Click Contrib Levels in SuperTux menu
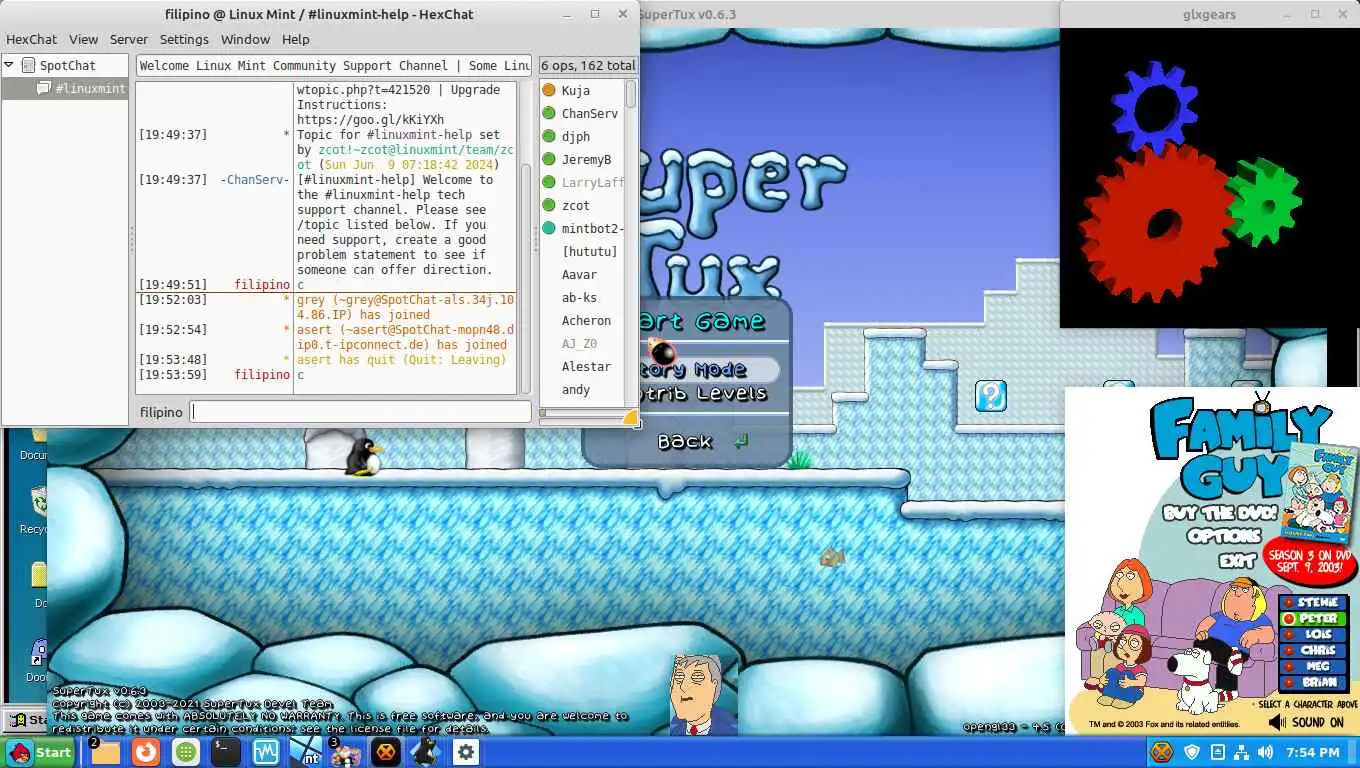 click(704, 393)
